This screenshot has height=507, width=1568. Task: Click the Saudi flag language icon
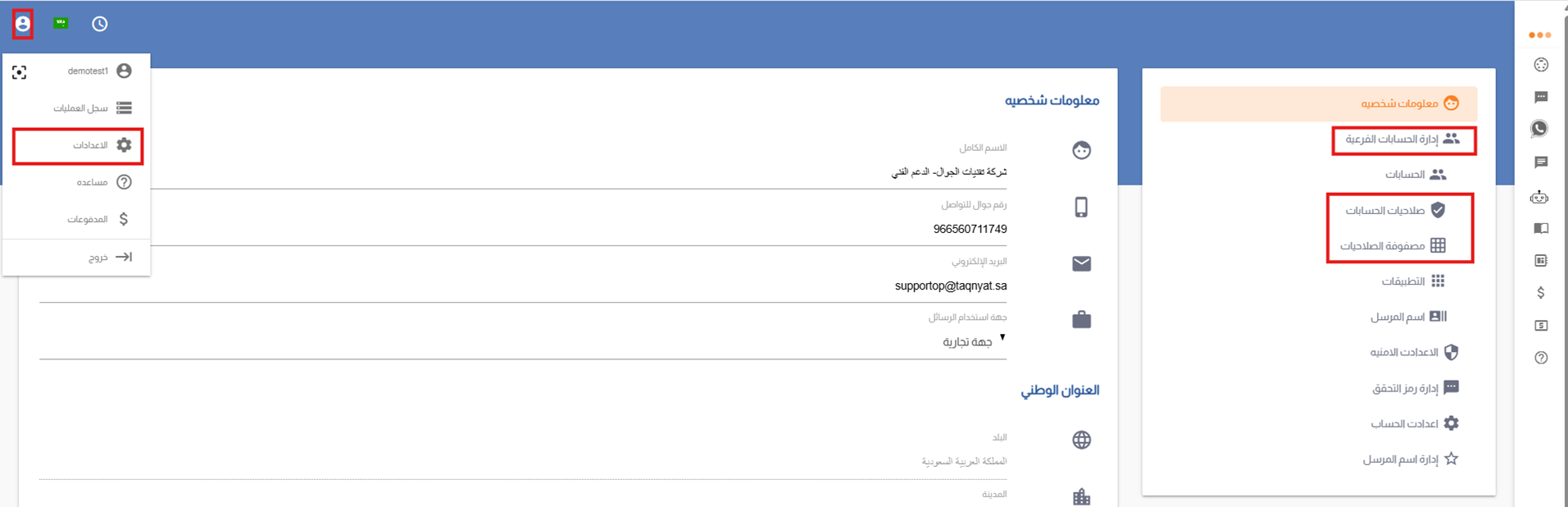pos(61,24)
